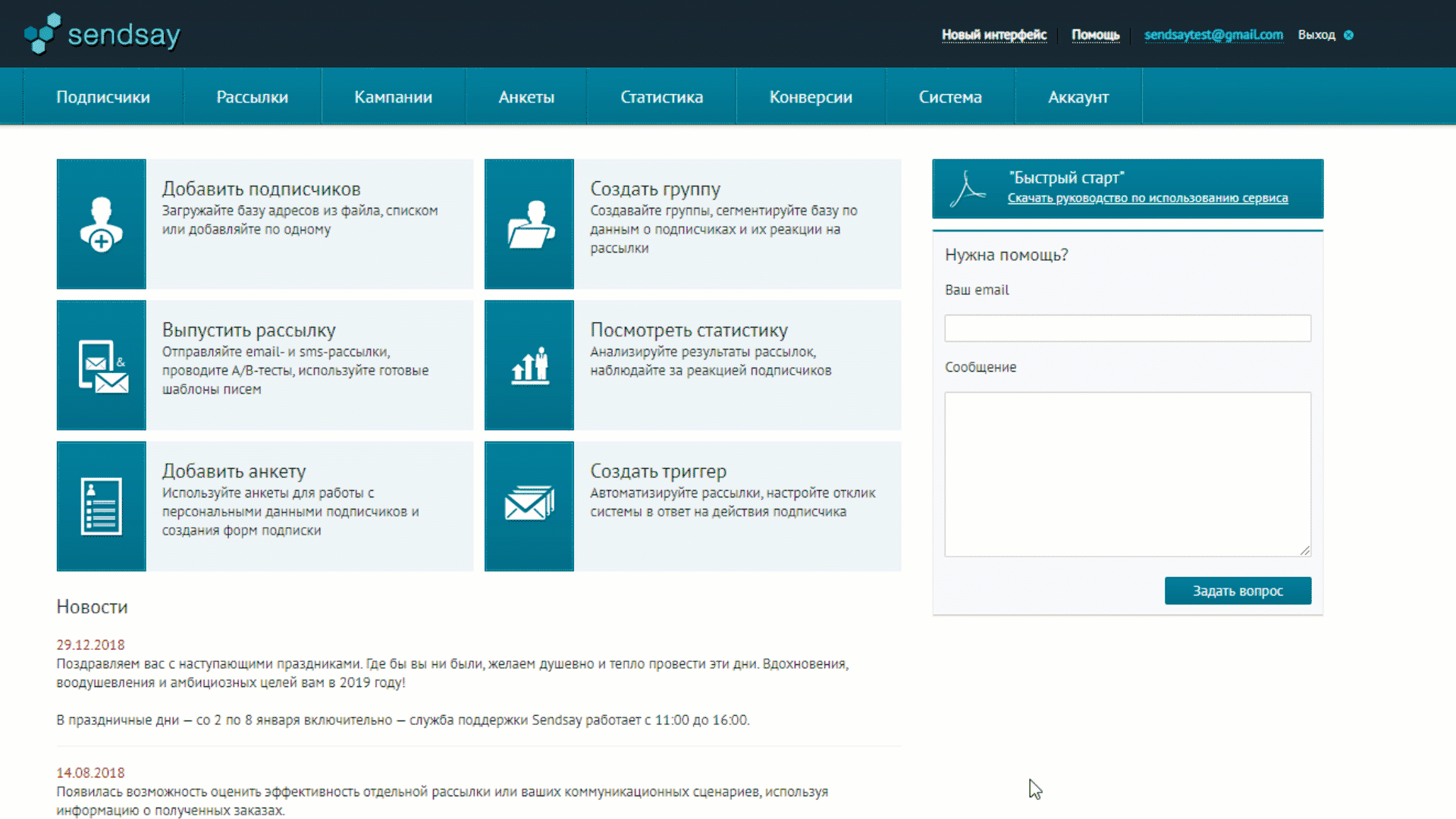Open the Аккаунт menu

[x=1078, y=97]
